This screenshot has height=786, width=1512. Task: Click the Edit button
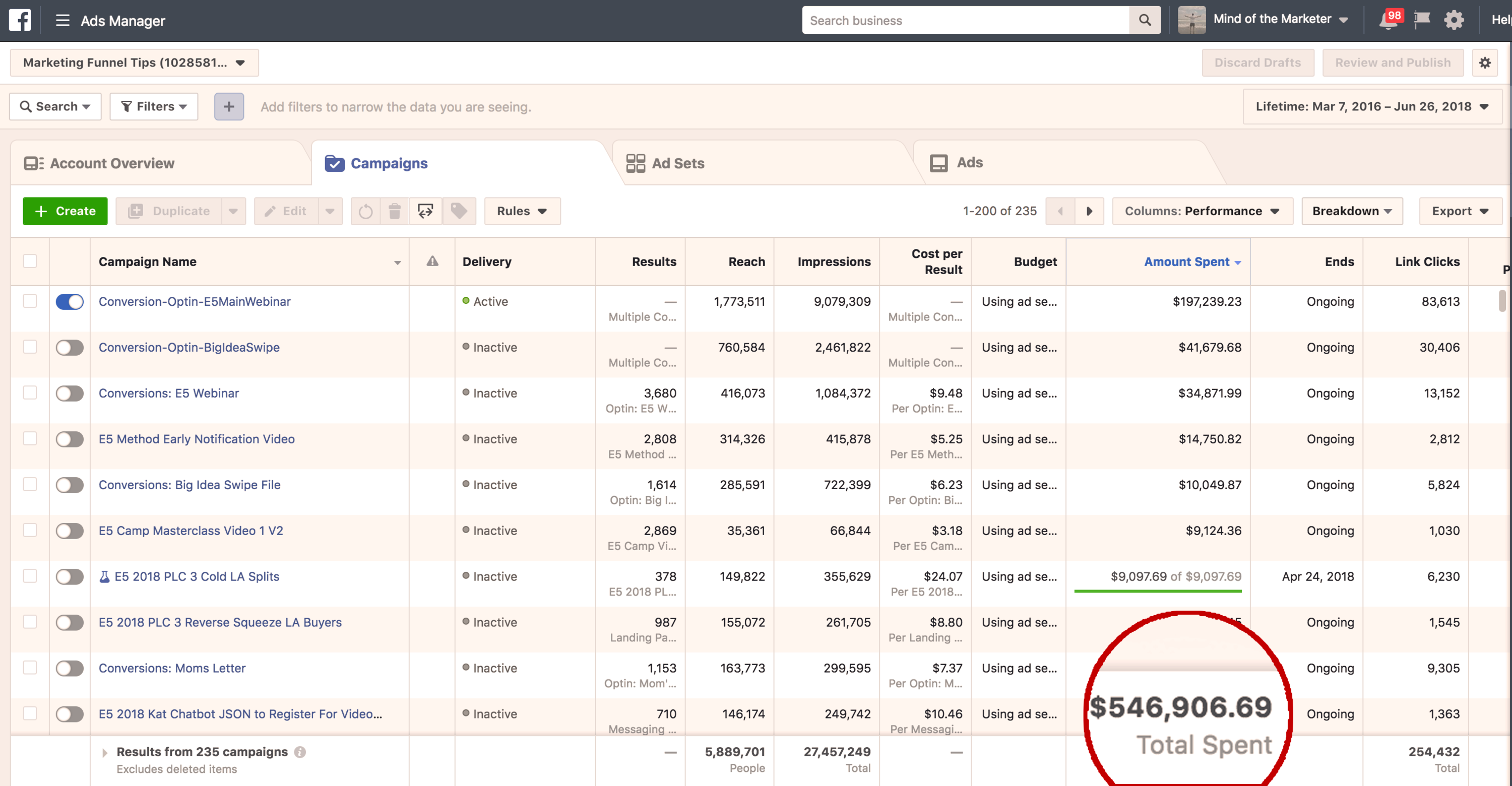click(x=286, y=211)
